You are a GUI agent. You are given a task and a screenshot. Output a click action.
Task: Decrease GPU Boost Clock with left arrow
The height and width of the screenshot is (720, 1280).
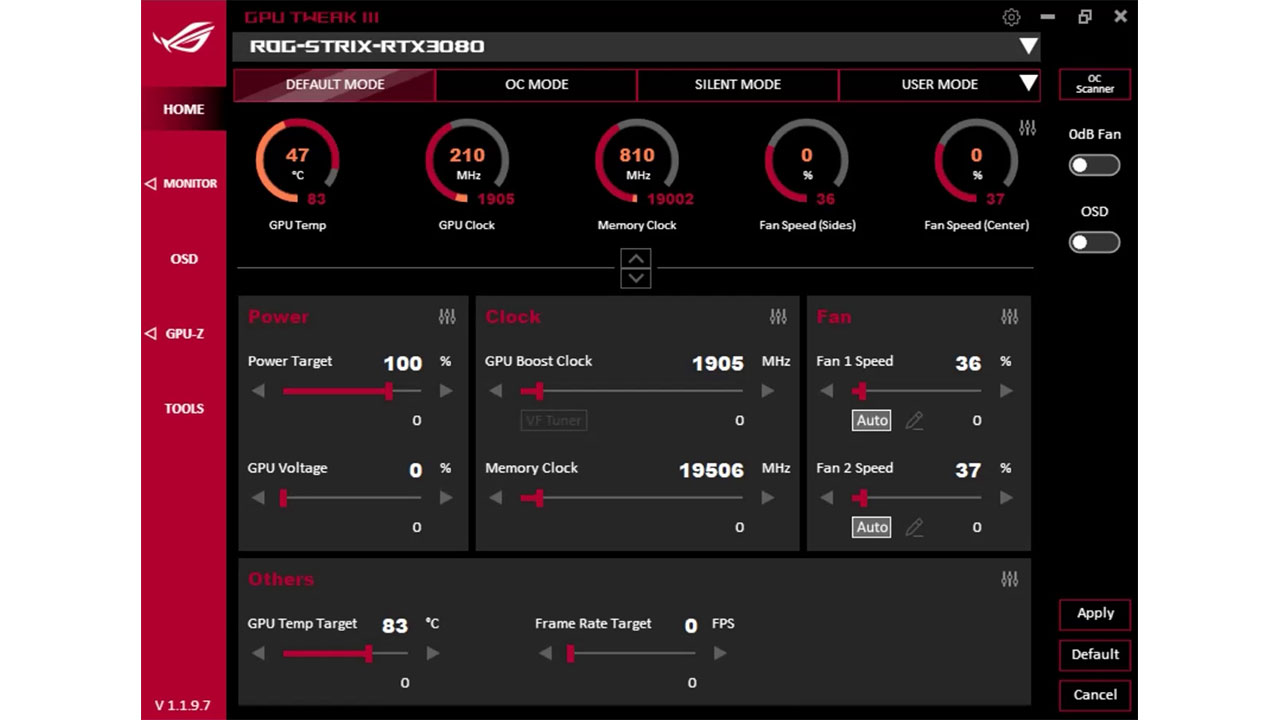[x=496, y=391]
